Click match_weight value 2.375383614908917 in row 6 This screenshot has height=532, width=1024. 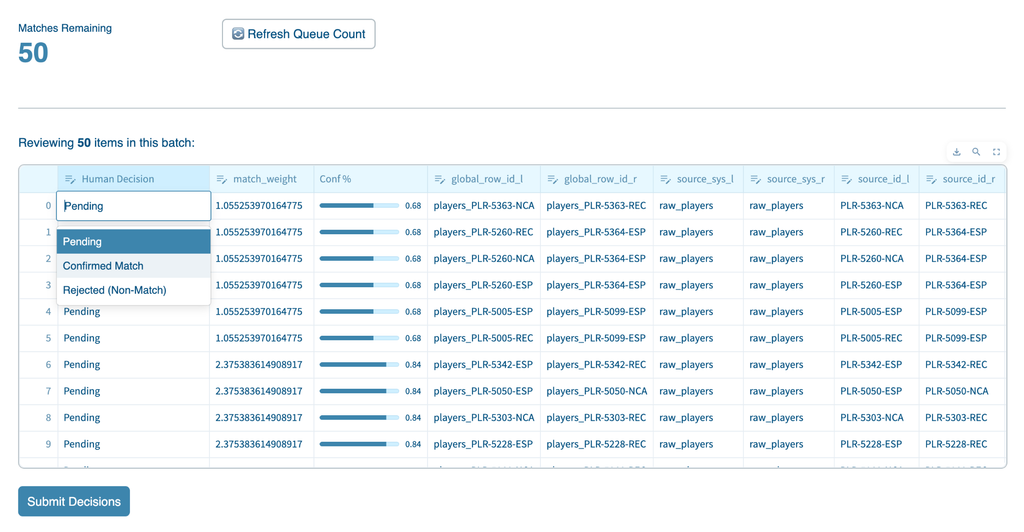262,364
